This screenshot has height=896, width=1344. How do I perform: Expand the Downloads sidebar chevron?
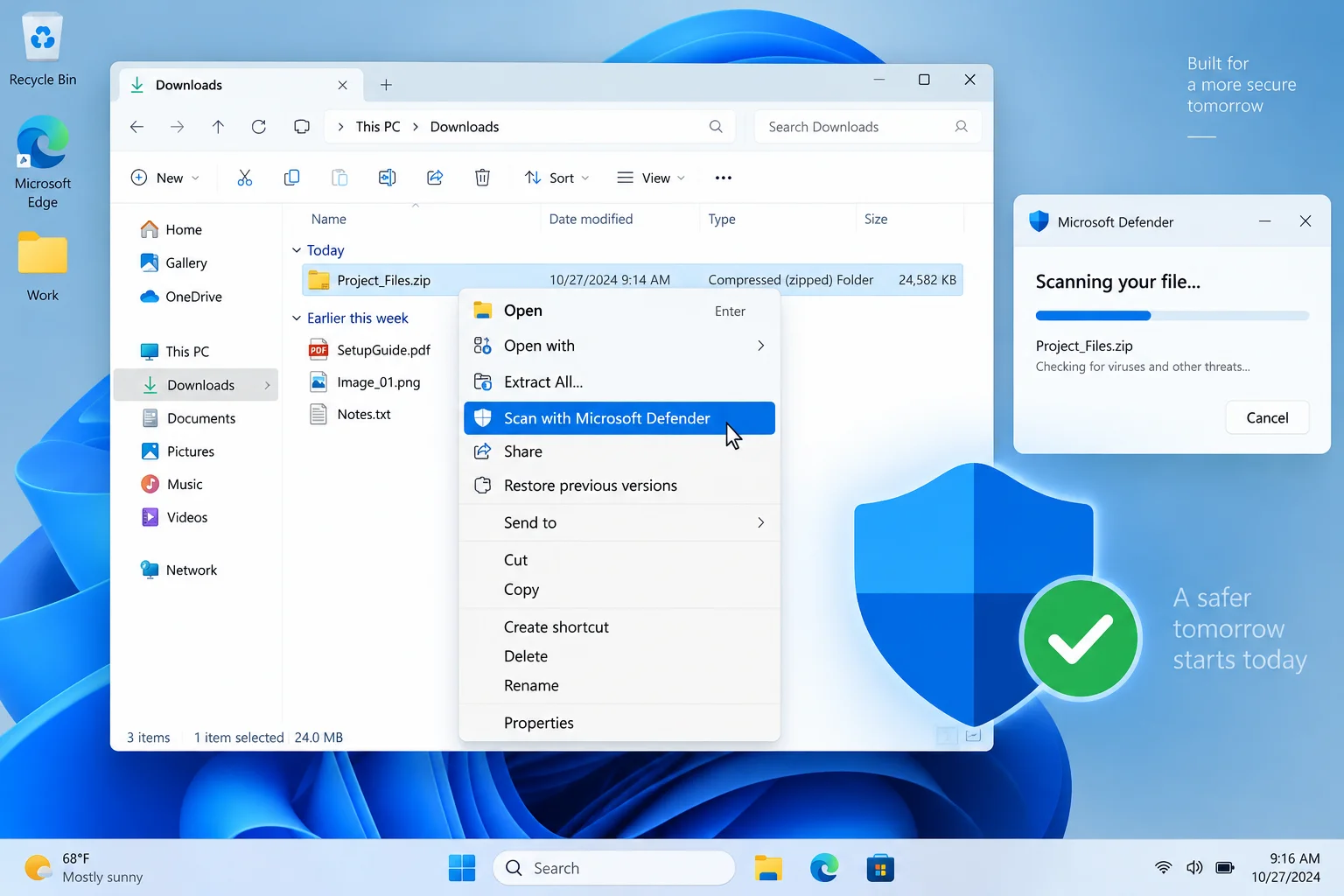pyautogui.click(x=267, y=385)
